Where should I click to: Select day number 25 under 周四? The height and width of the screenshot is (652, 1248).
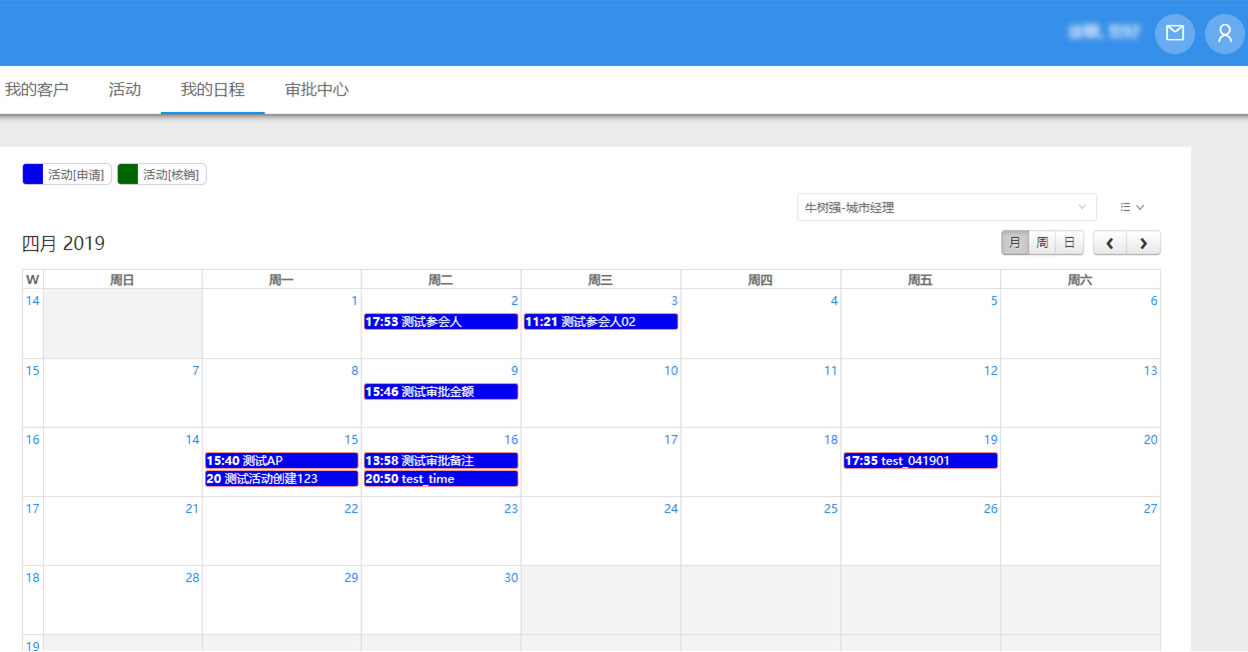(x=831, y=509)
